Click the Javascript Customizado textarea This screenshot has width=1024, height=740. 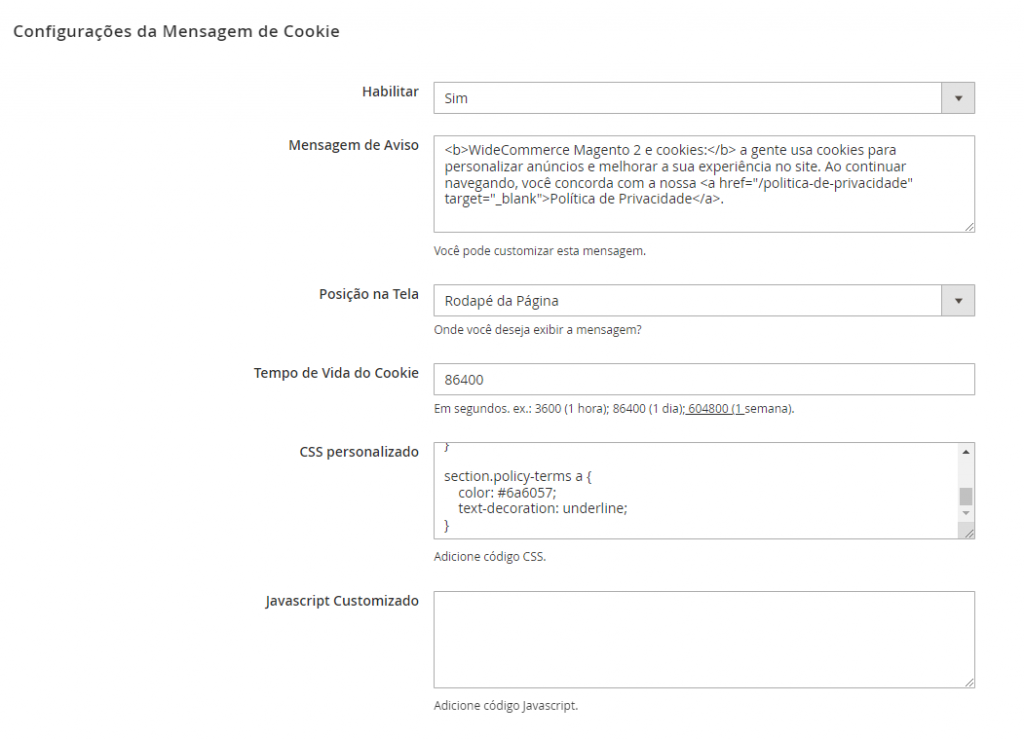(704, 639)
